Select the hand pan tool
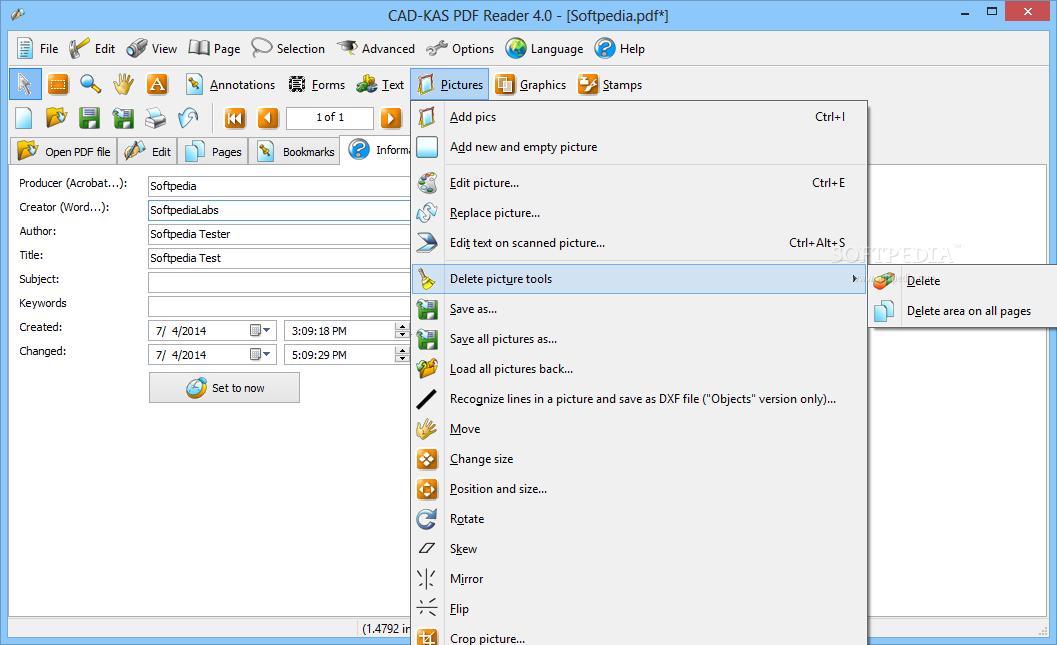The width and height of the screenshot is (1057, 645). pyautogui.click(x=123, y=84)
